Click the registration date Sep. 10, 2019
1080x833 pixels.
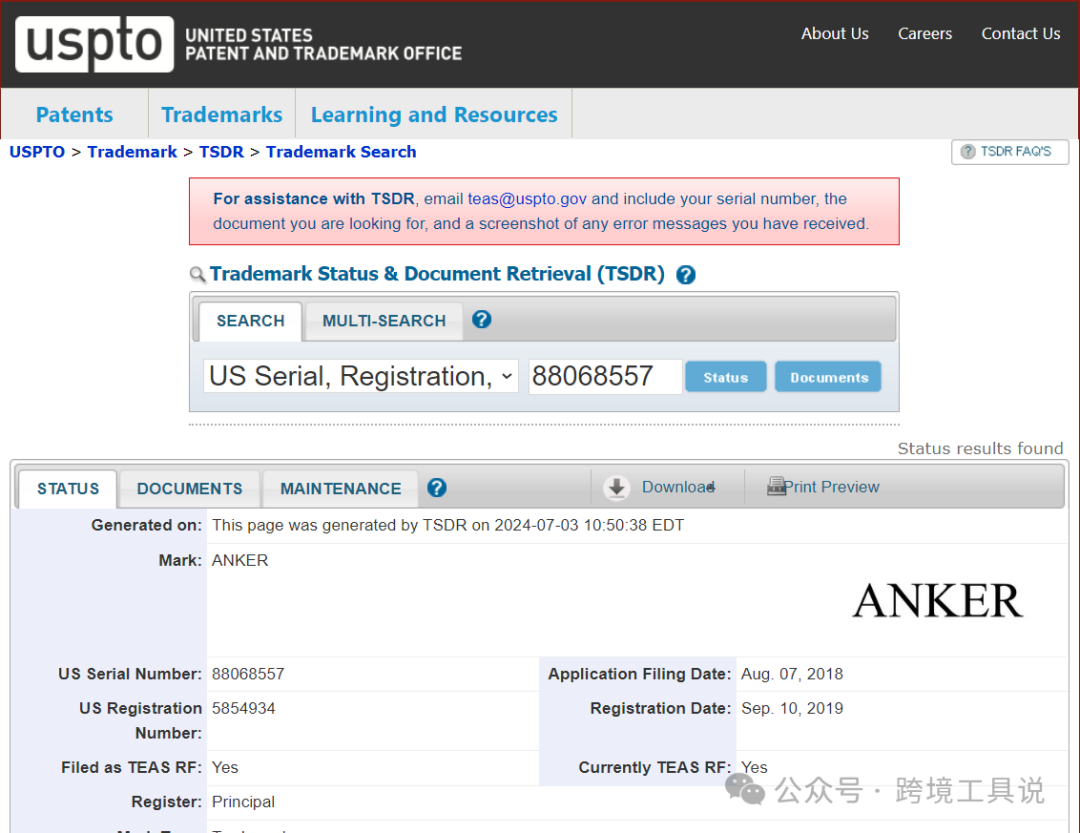tap(791, 708)
